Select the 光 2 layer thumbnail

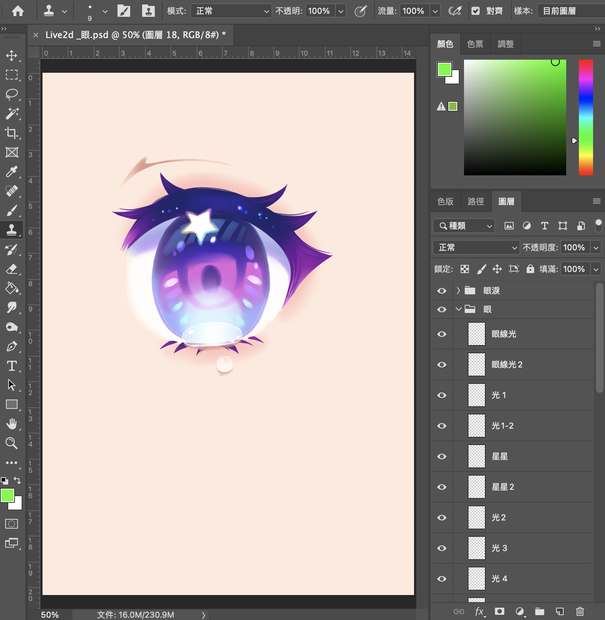coord(476,518)
